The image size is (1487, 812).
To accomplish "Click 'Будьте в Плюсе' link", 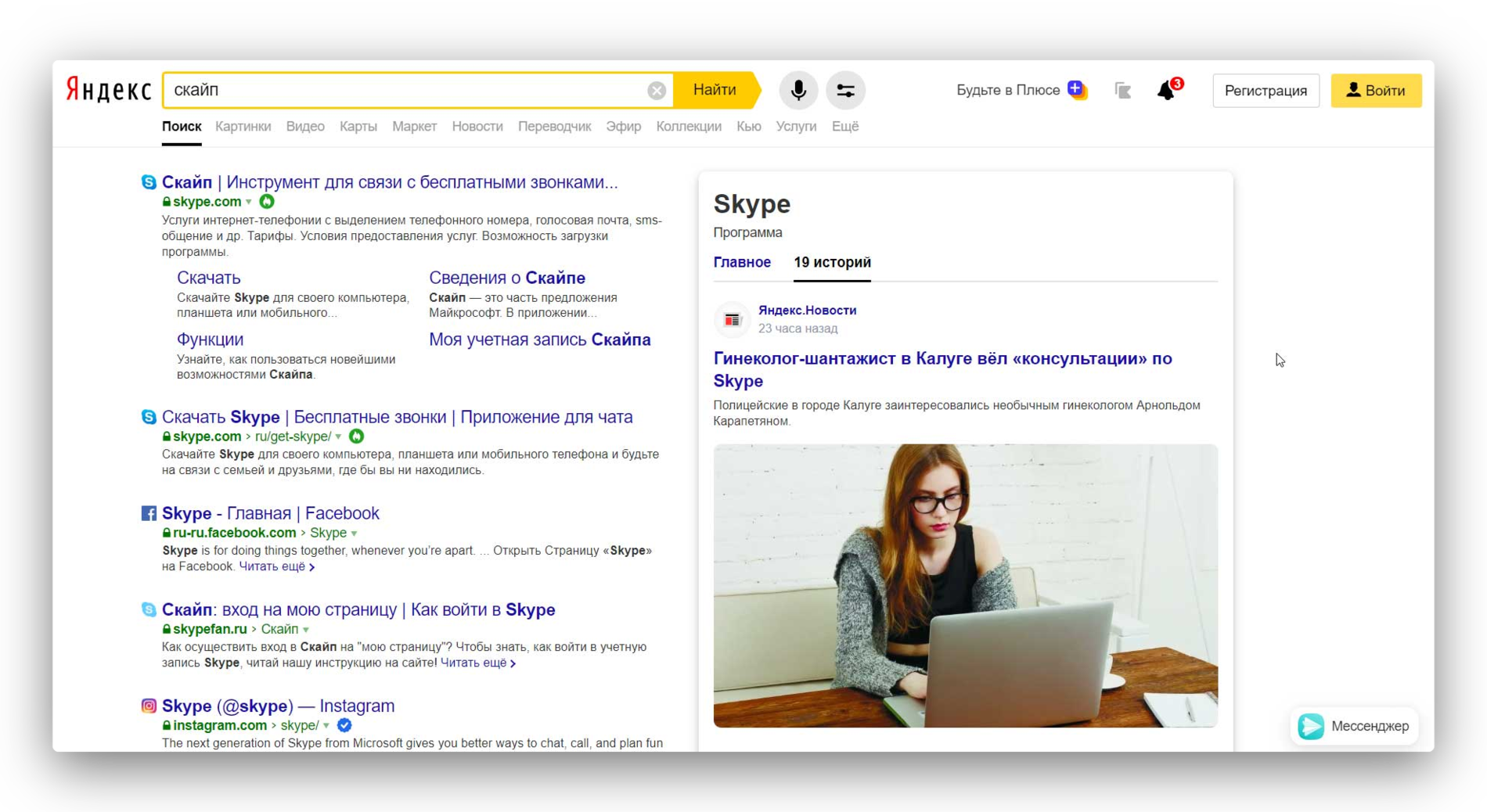I will tap(1008, 90).
